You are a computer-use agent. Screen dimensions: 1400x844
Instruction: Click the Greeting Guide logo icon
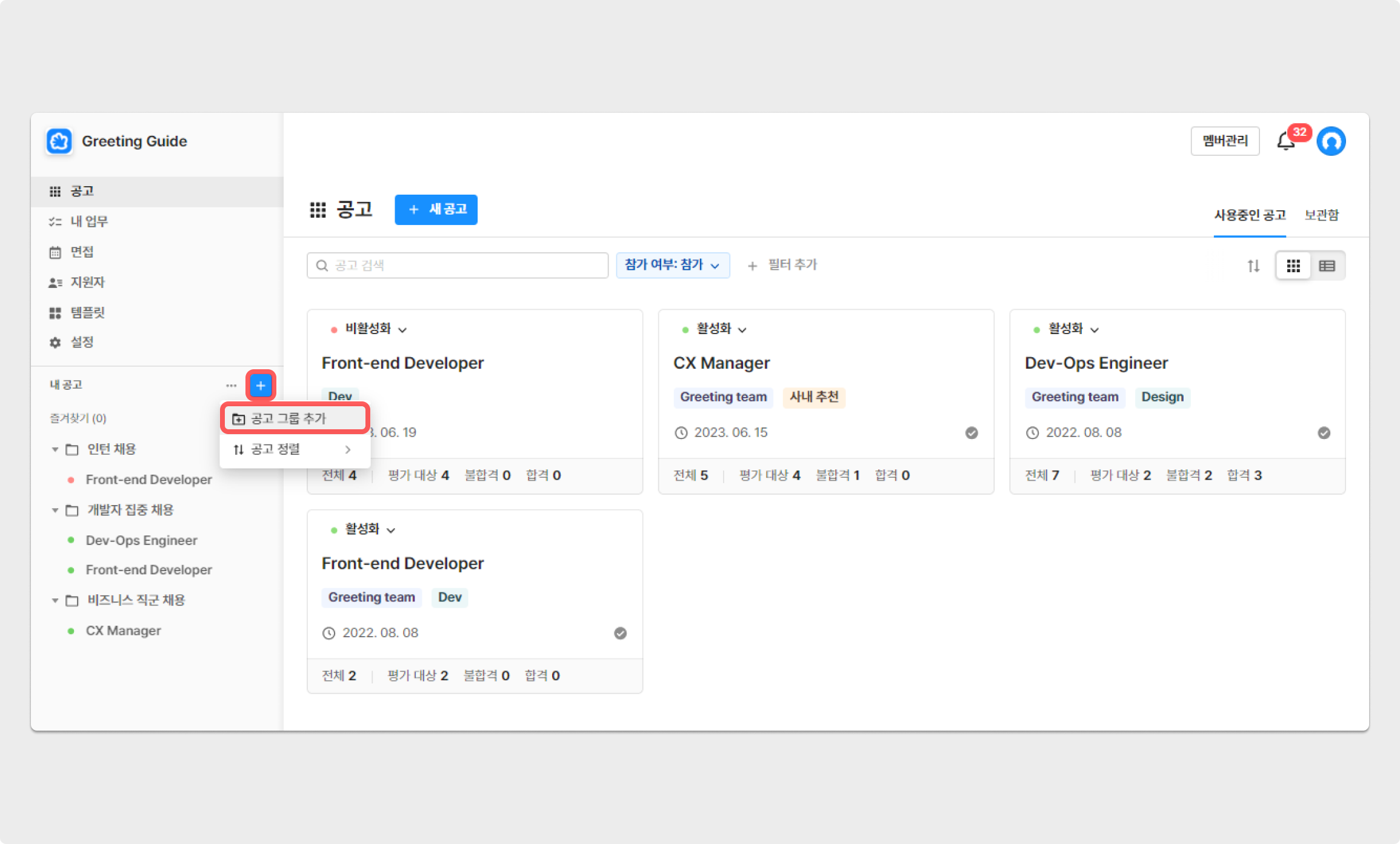tap(59, 141)
